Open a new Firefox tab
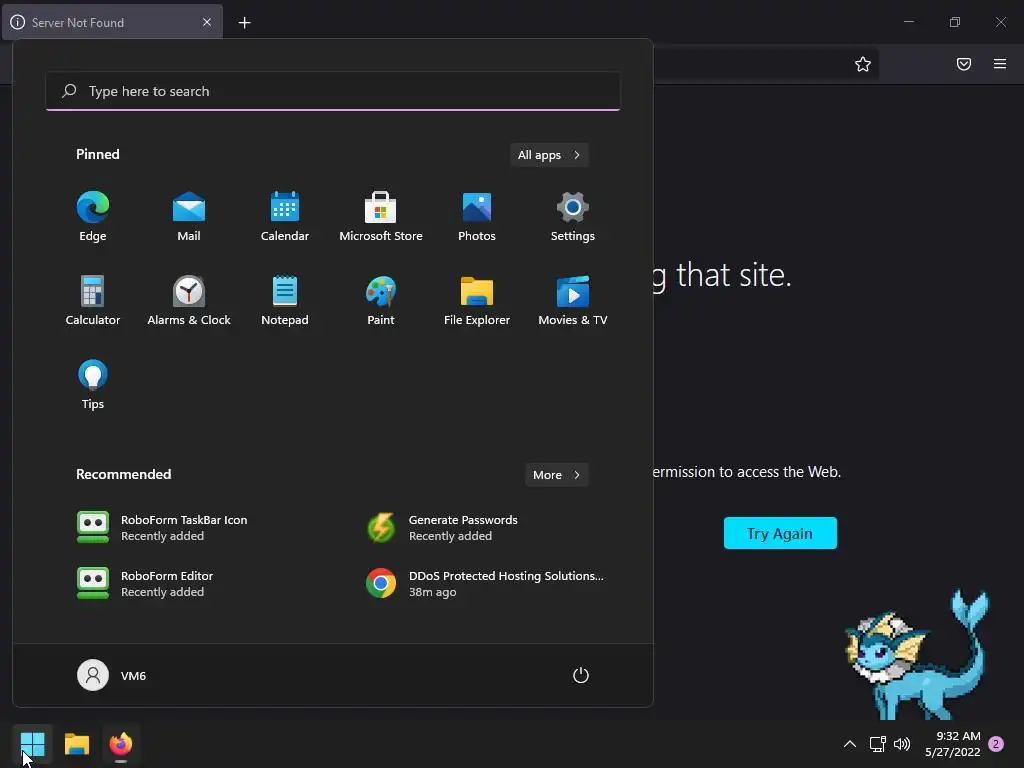The image size is (1024, 768). [x=244, y=23]
